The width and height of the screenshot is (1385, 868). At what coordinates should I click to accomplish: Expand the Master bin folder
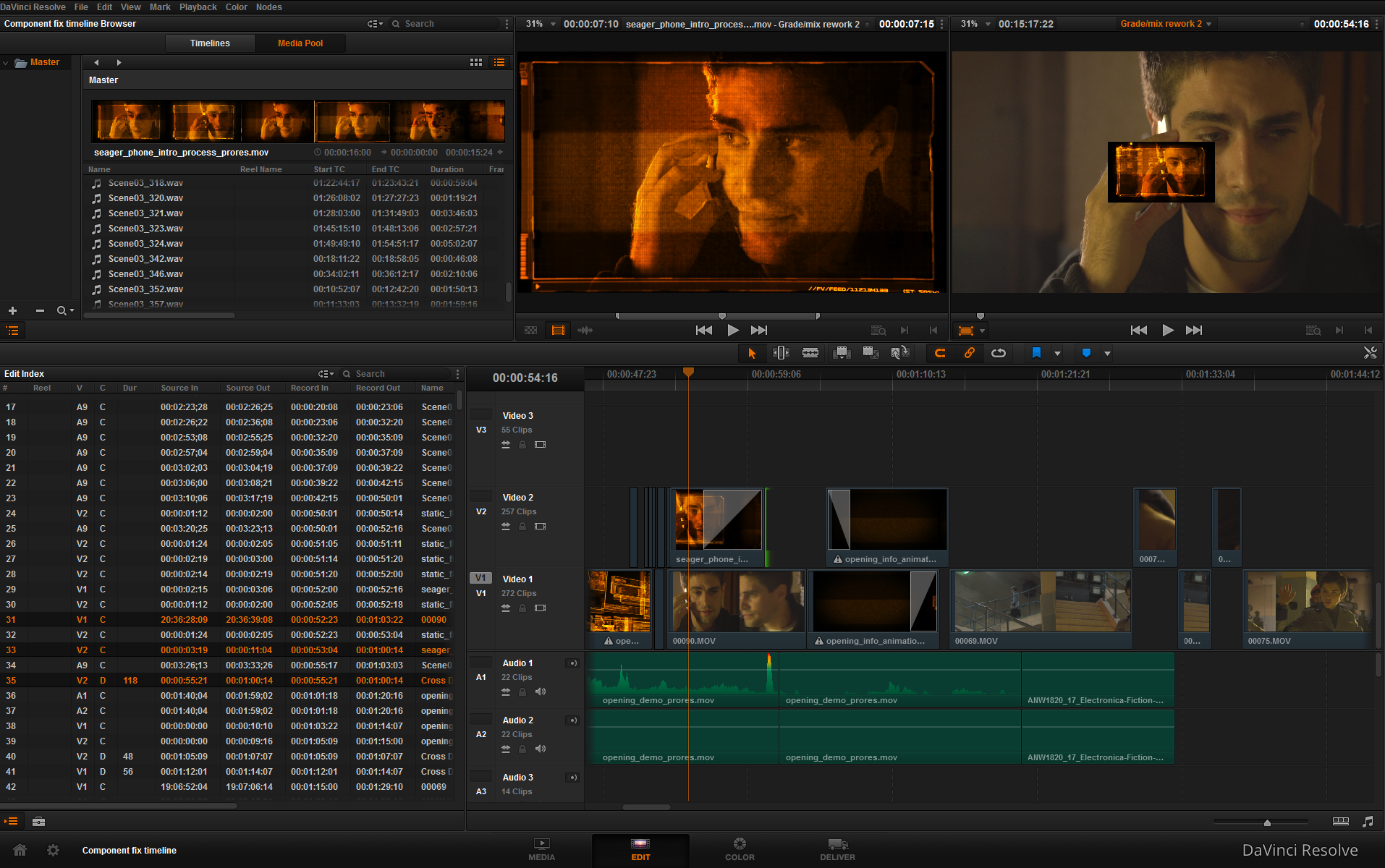(x=6, y=63)
